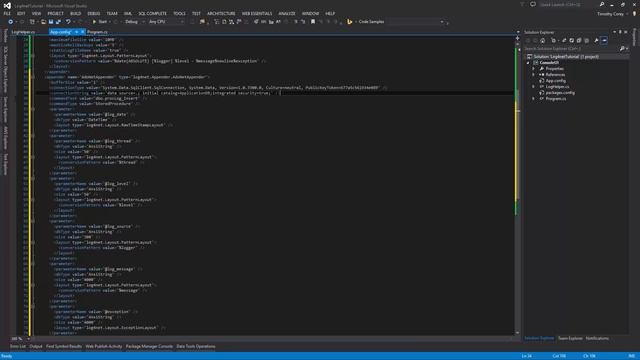Open the Error List tab
Viewport: 640px width, 360px height.
coord(18,347)
